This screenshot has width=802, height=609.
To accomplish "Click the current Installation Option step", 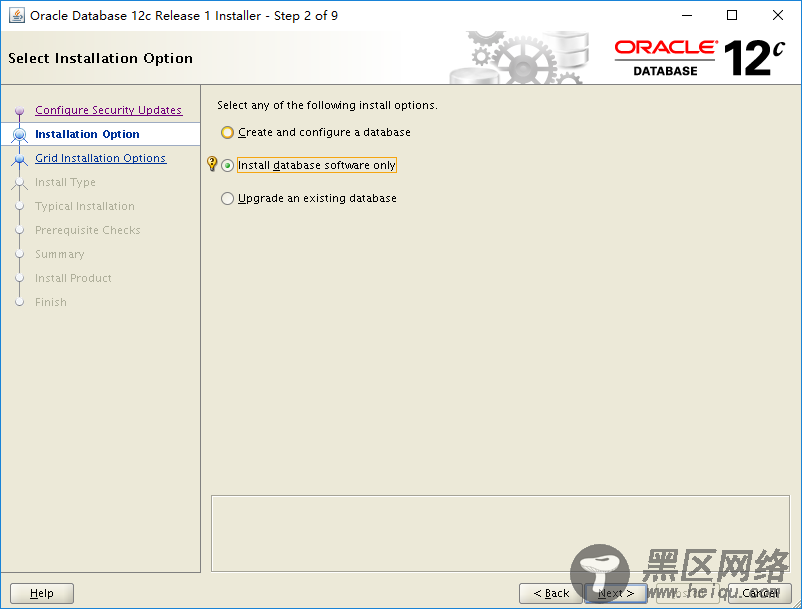I will coord(87,134).
